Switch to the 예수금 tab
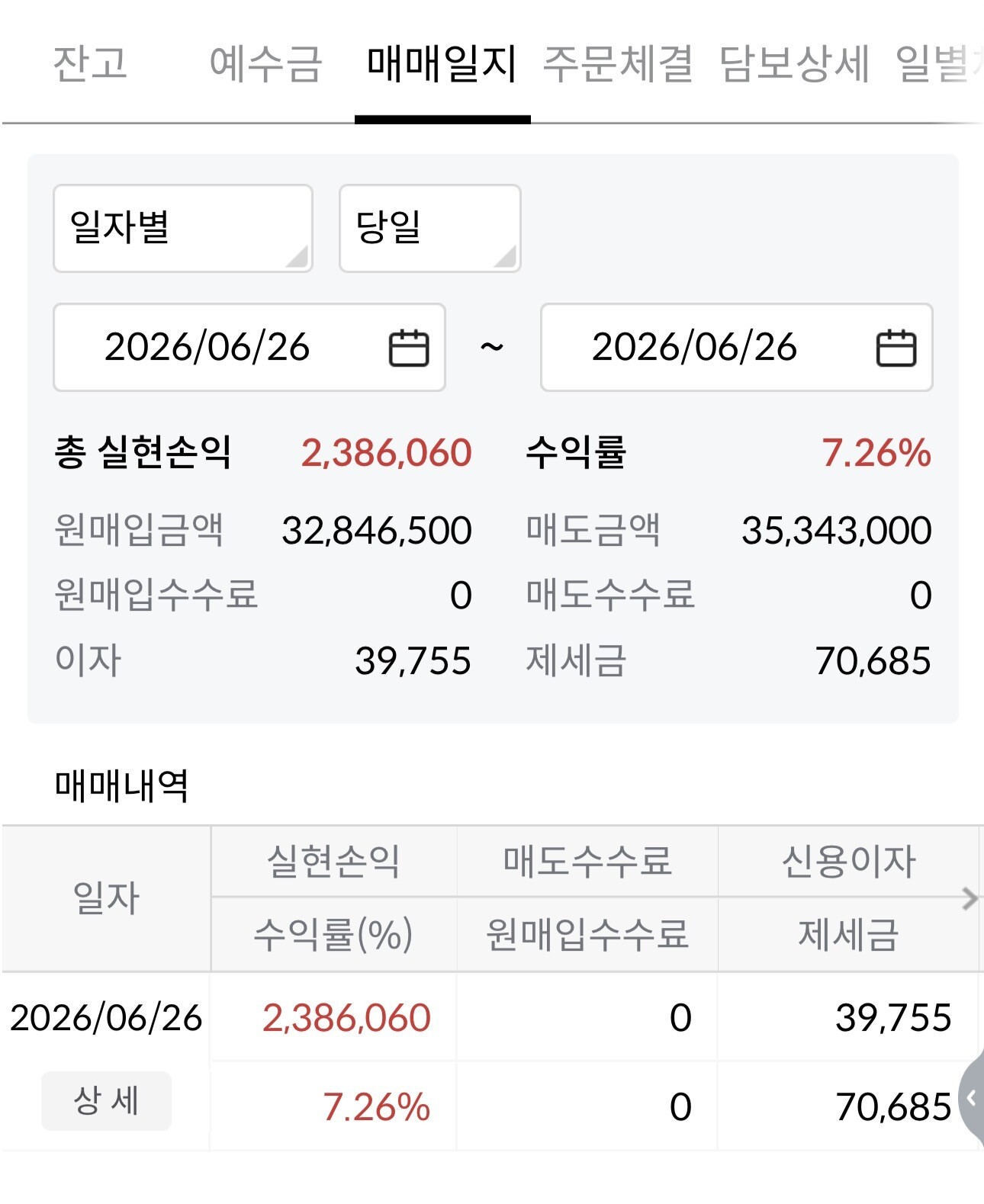This screenshot has width=984, height=1204. (x=266, y=63)
